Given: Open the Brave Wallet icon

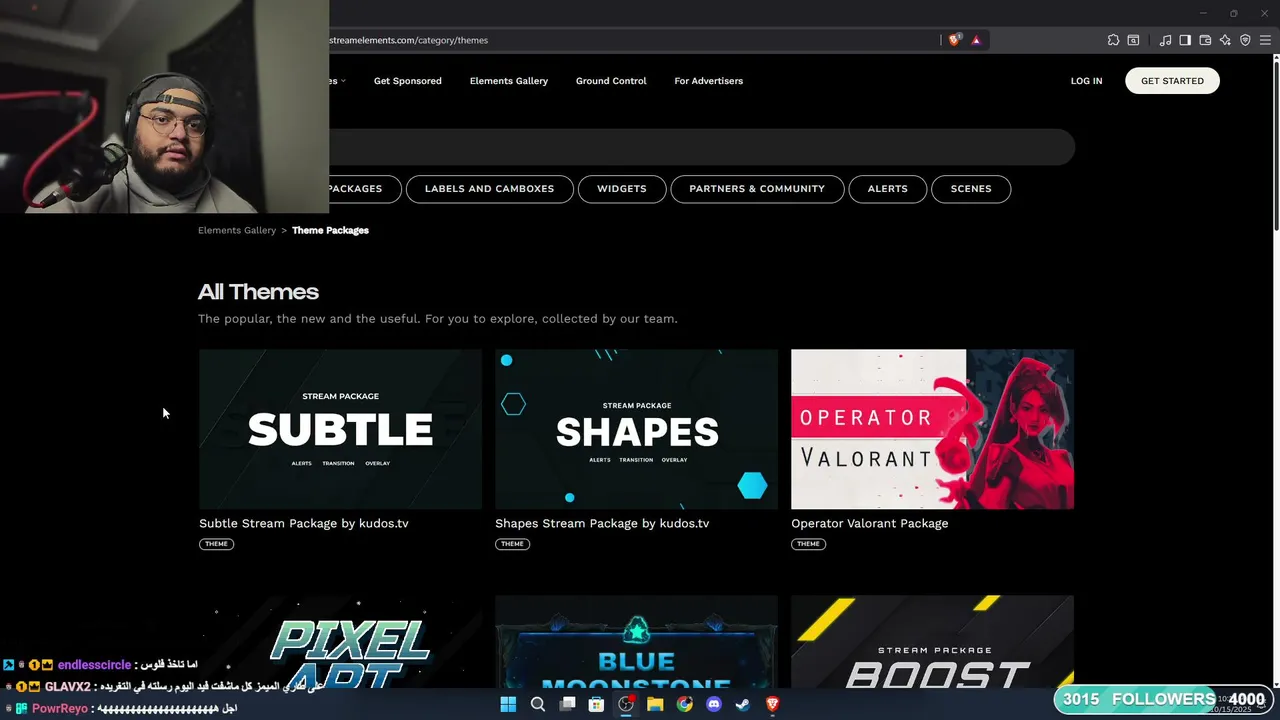Looking at the screenshot, I should pos(1205,40).
